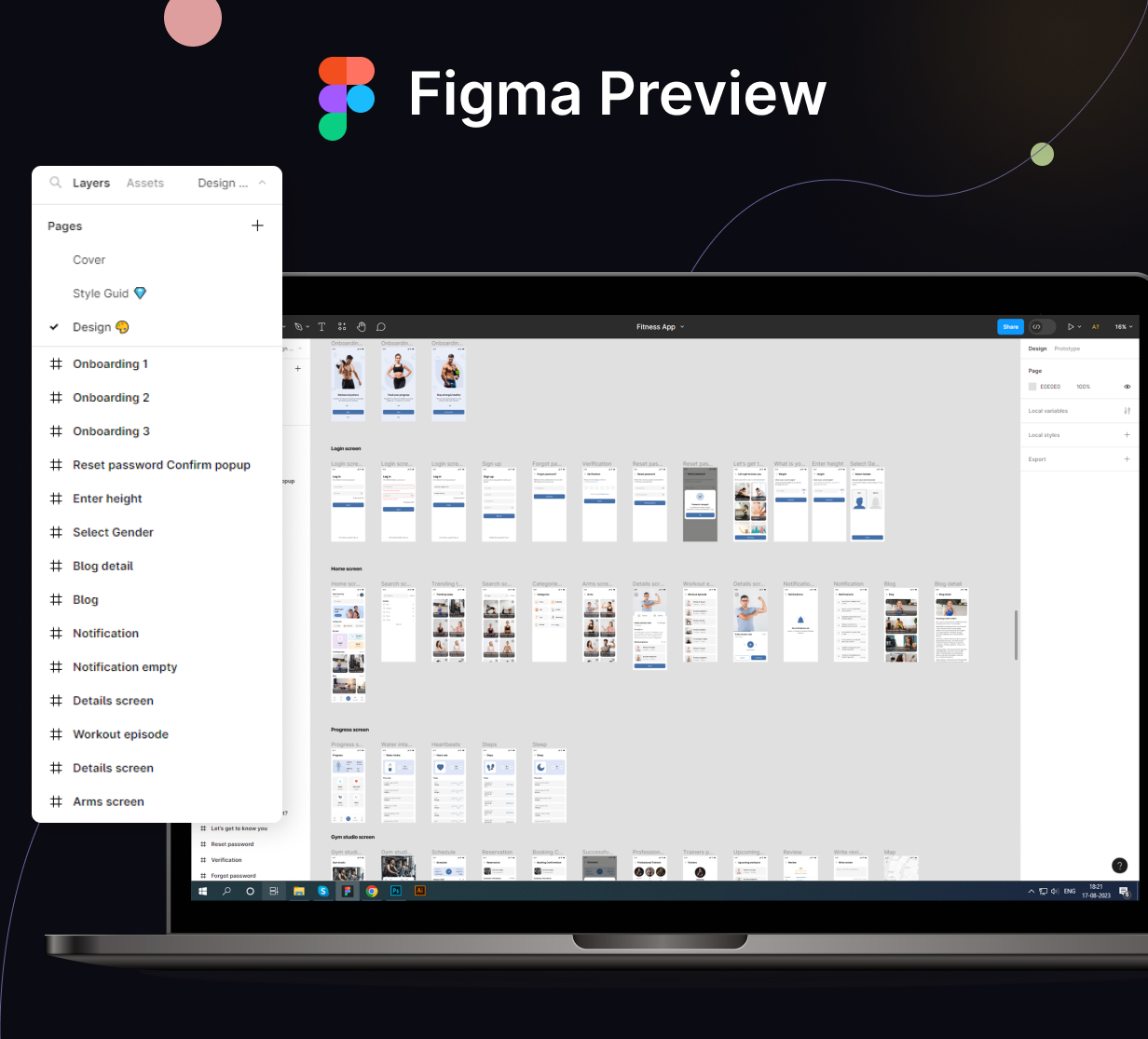Select the Pen tool in toolbar
The height and width of the screenshot is (1039, 1148).
(x=299, y=327)
